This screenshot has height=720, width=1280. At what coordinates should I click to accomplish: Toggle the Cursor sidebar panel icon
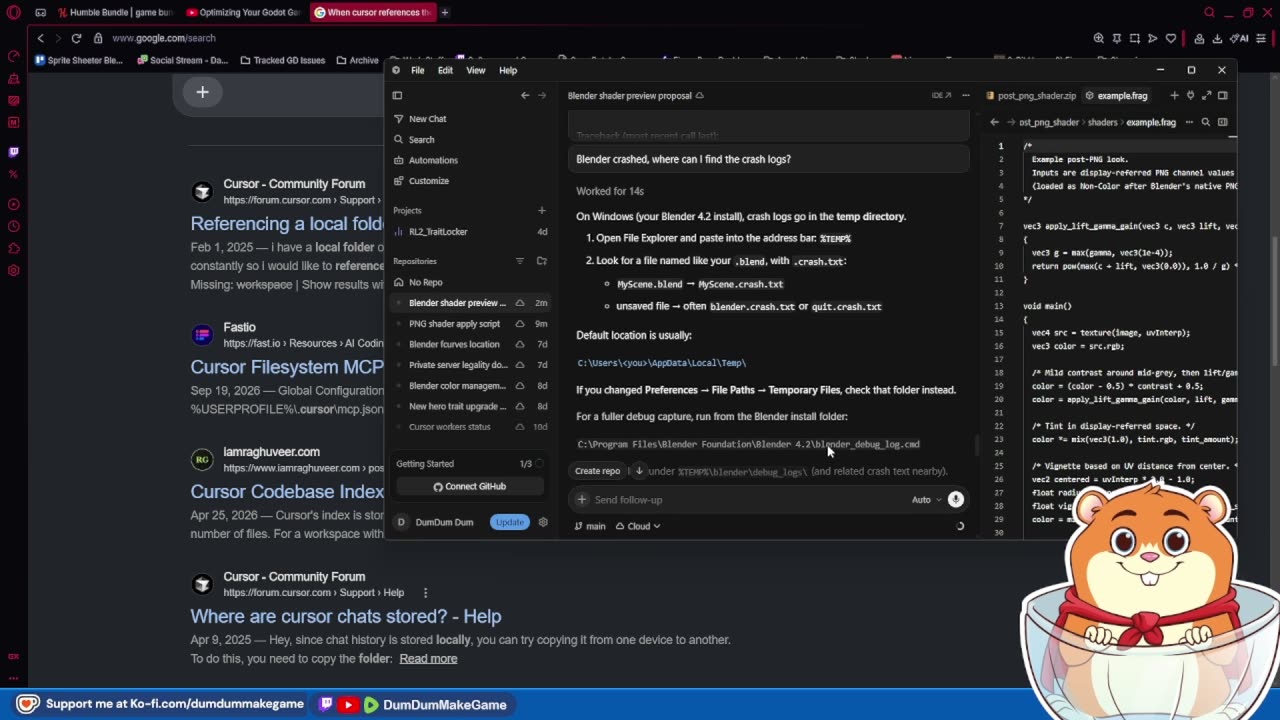[397, 96]
